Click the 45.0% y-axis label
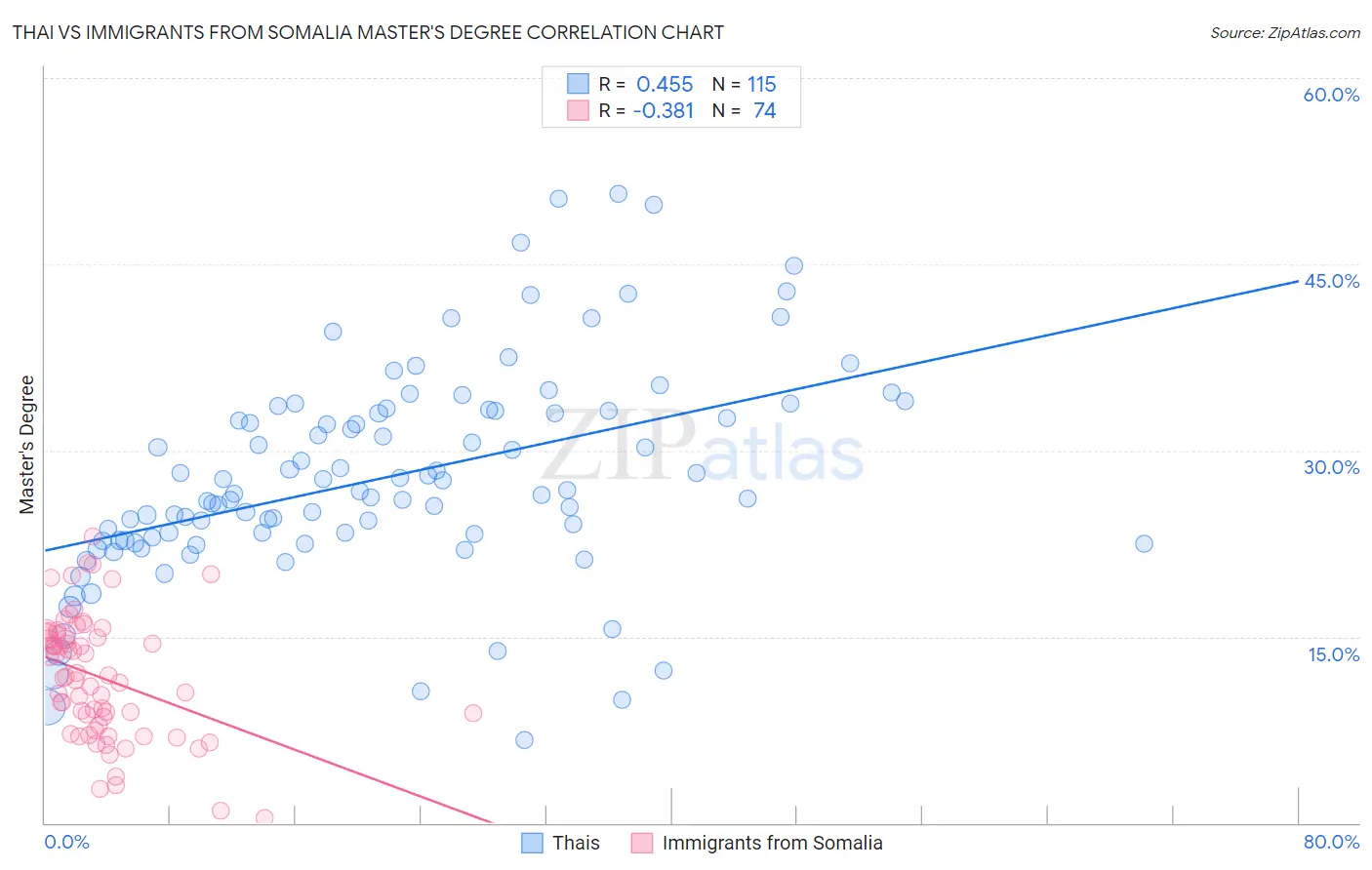Screen dimensions: 1372x870 [x=1331, y=281]
